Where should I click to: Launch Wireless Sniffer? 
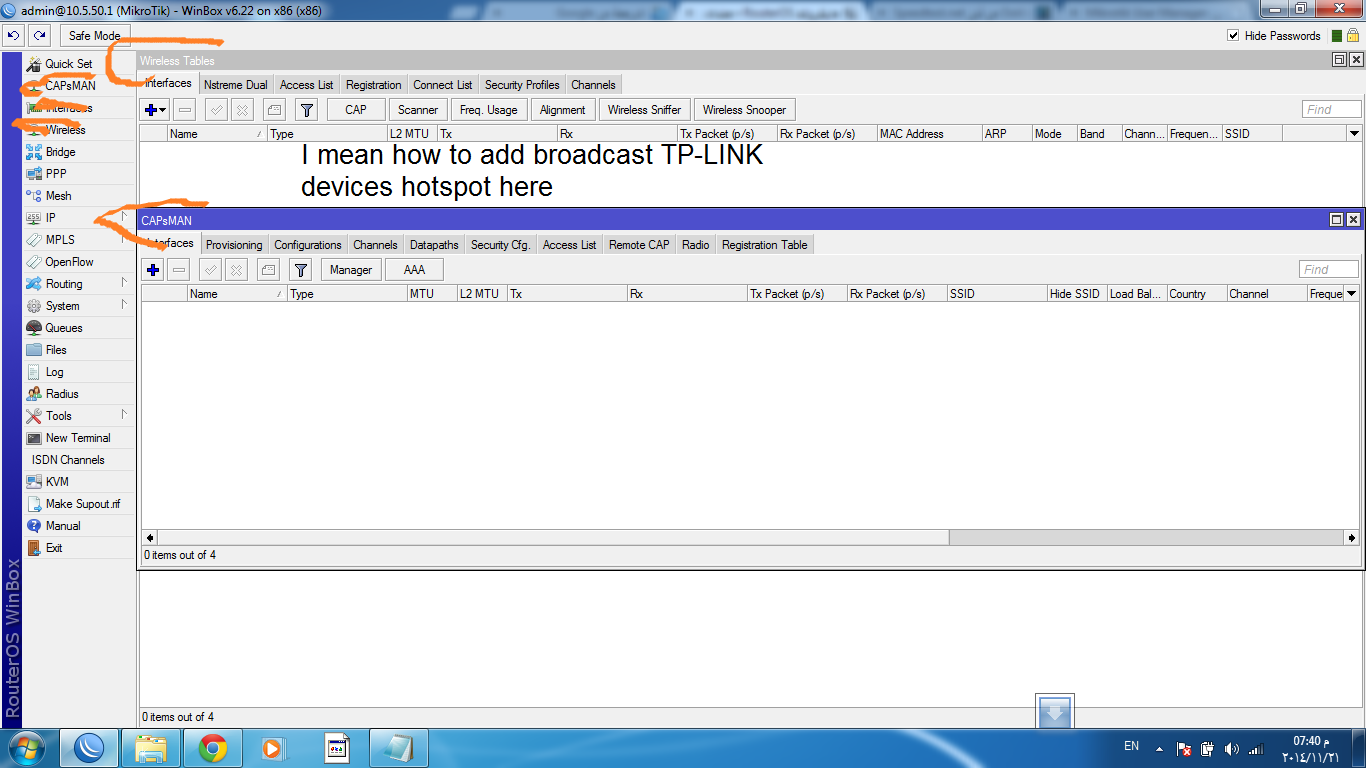pos(644,110)
